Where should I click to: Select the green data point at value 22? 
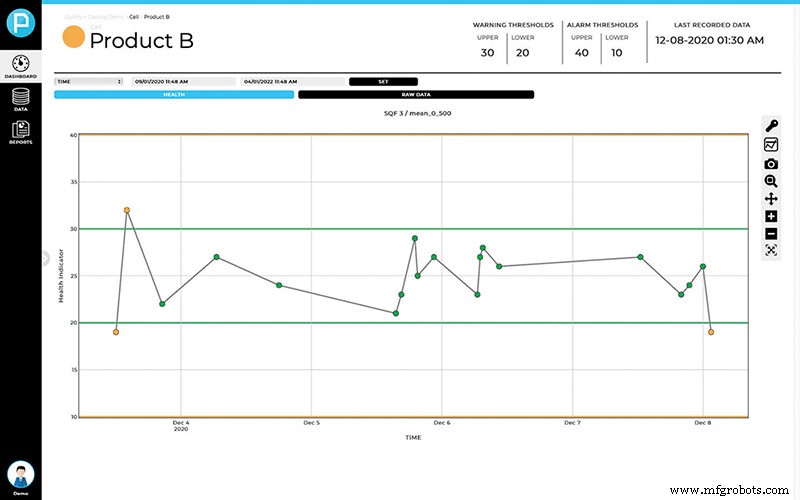point(162,304)
